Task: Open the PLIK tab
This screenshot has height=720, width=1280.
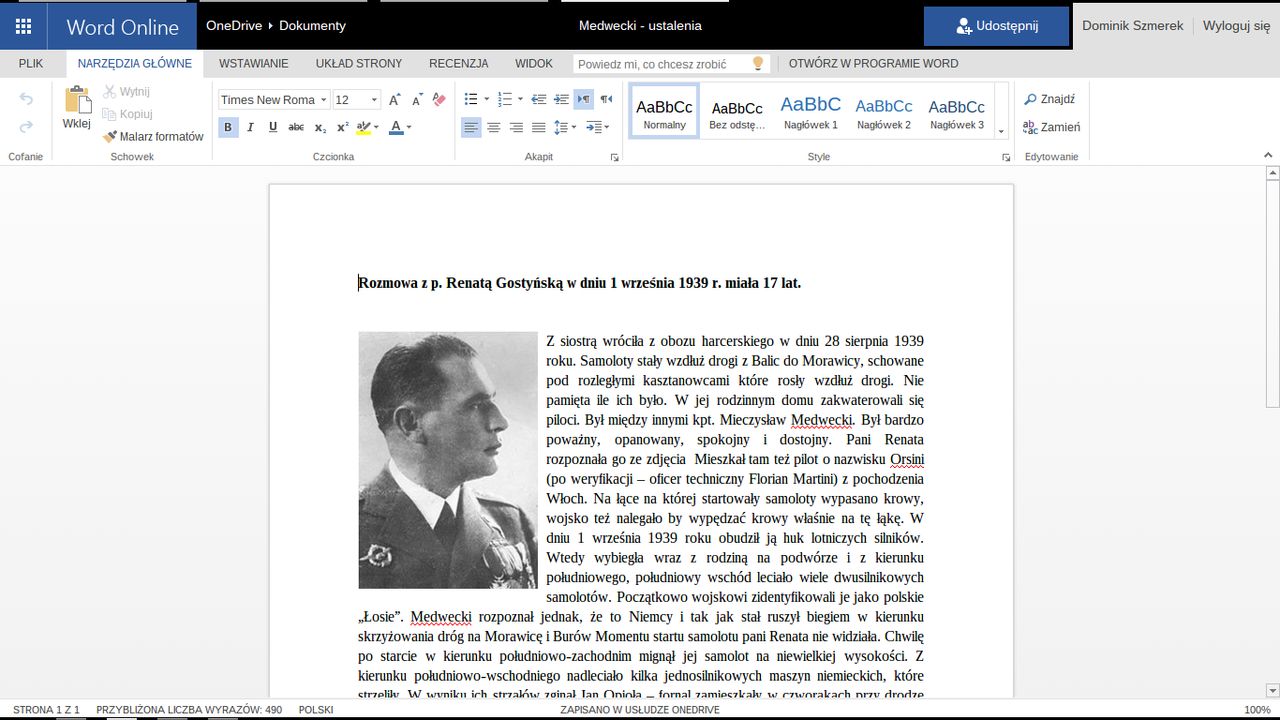Action: [31, 63]
